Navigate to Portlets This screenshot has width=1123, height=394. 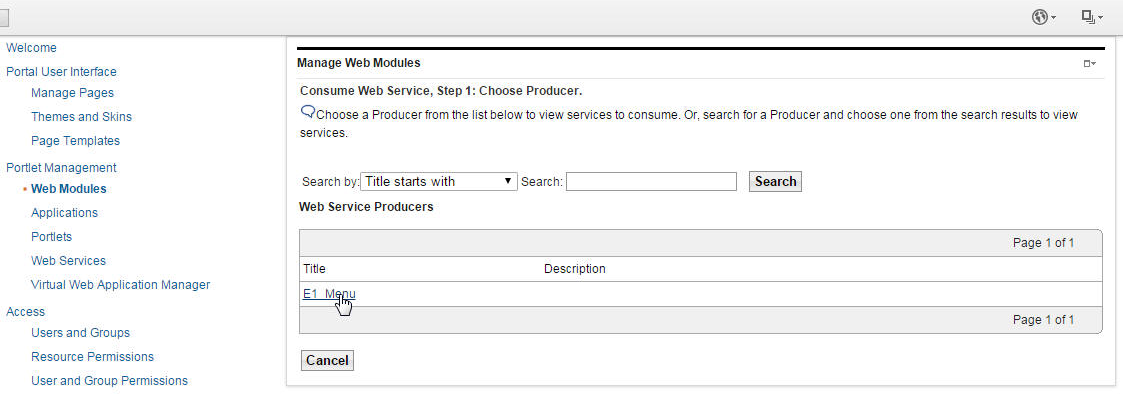pos(52,236)
